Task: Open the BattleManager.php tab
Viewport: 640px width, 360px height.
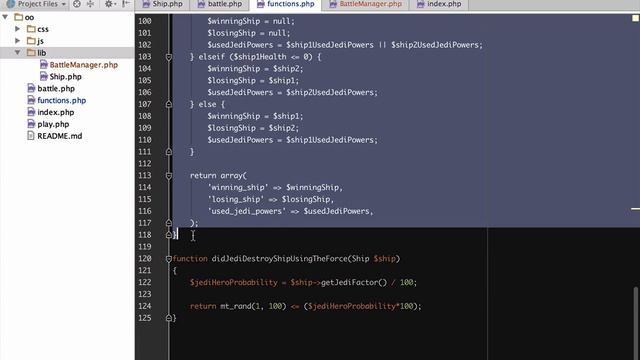Action: point(365,4)
